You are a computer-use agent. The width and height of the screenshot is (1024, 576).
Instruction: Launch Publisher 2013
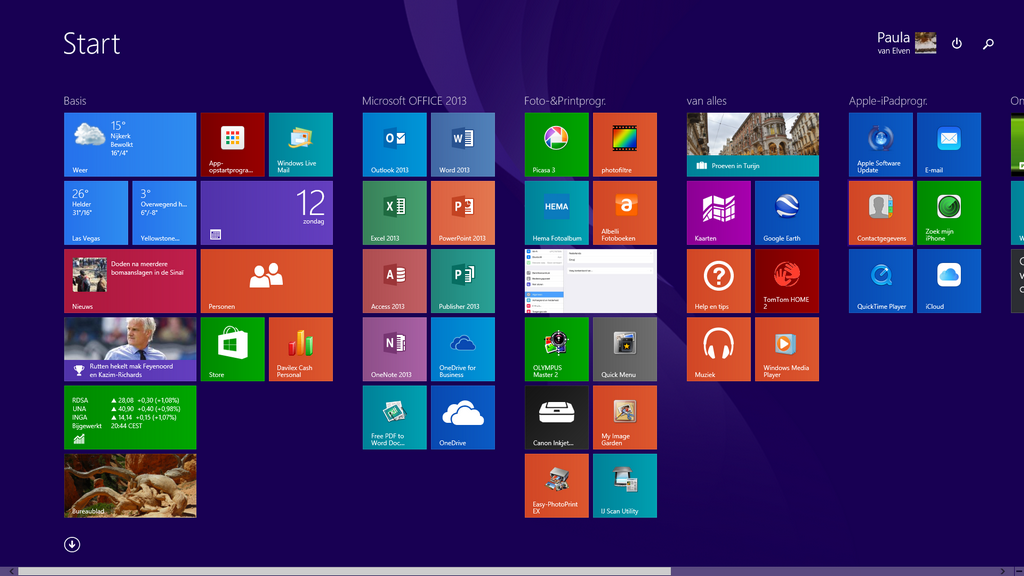click(462, 281)
